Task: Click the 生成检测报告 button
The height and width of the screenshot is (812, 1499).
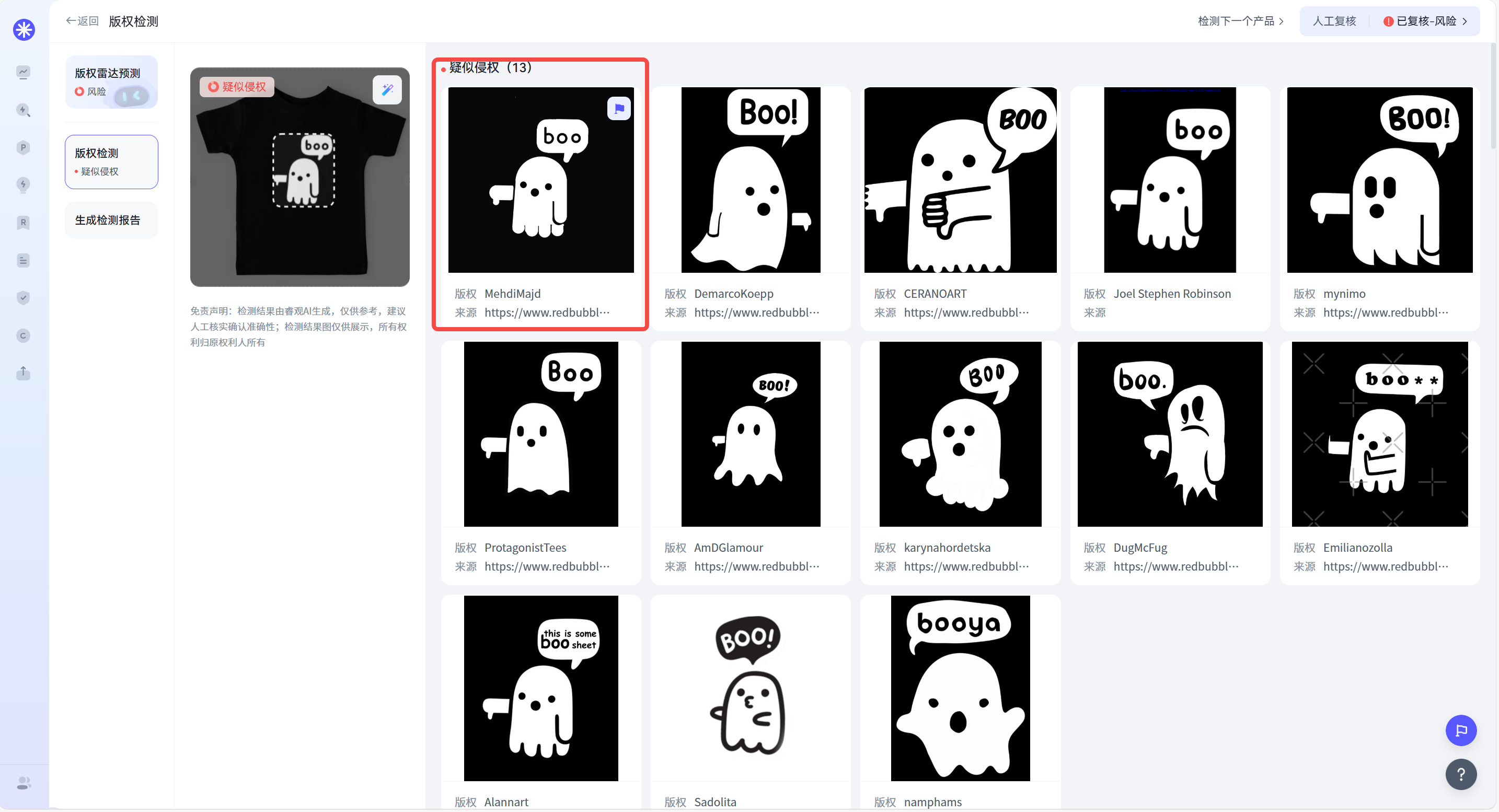Action: point(111,220)
